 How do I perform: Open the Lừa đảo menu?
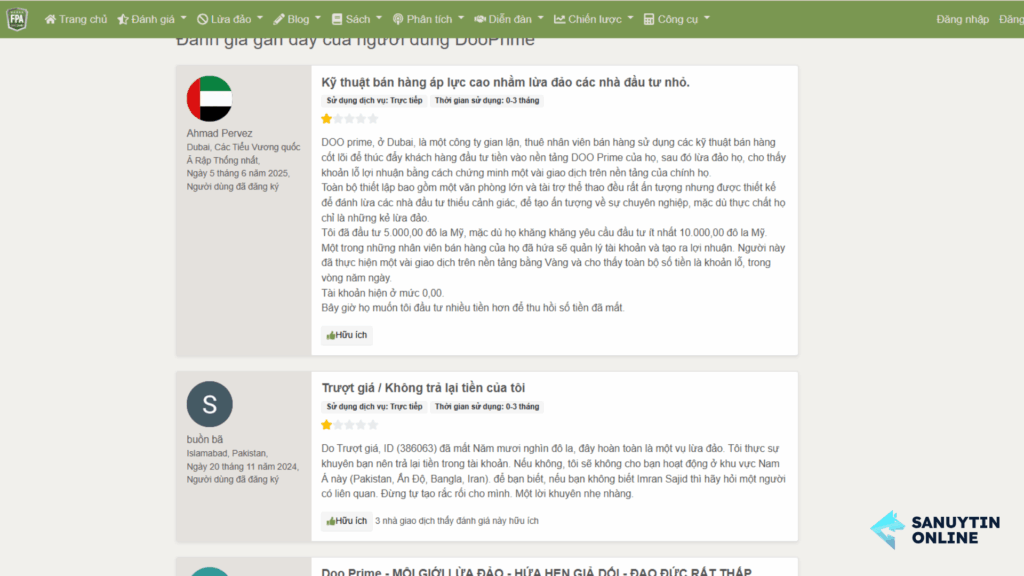pyautogui.click(x=230, y=20)
